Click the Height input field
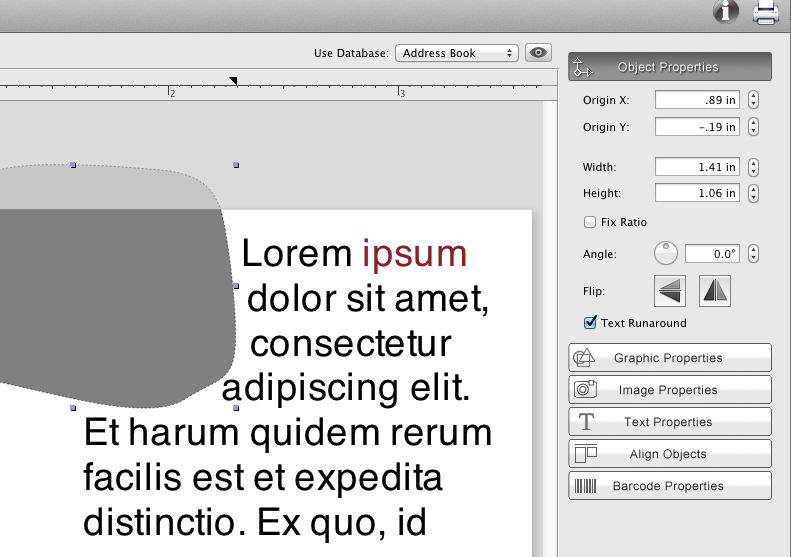Screen dimensions: 791x557 pos(697,193)
